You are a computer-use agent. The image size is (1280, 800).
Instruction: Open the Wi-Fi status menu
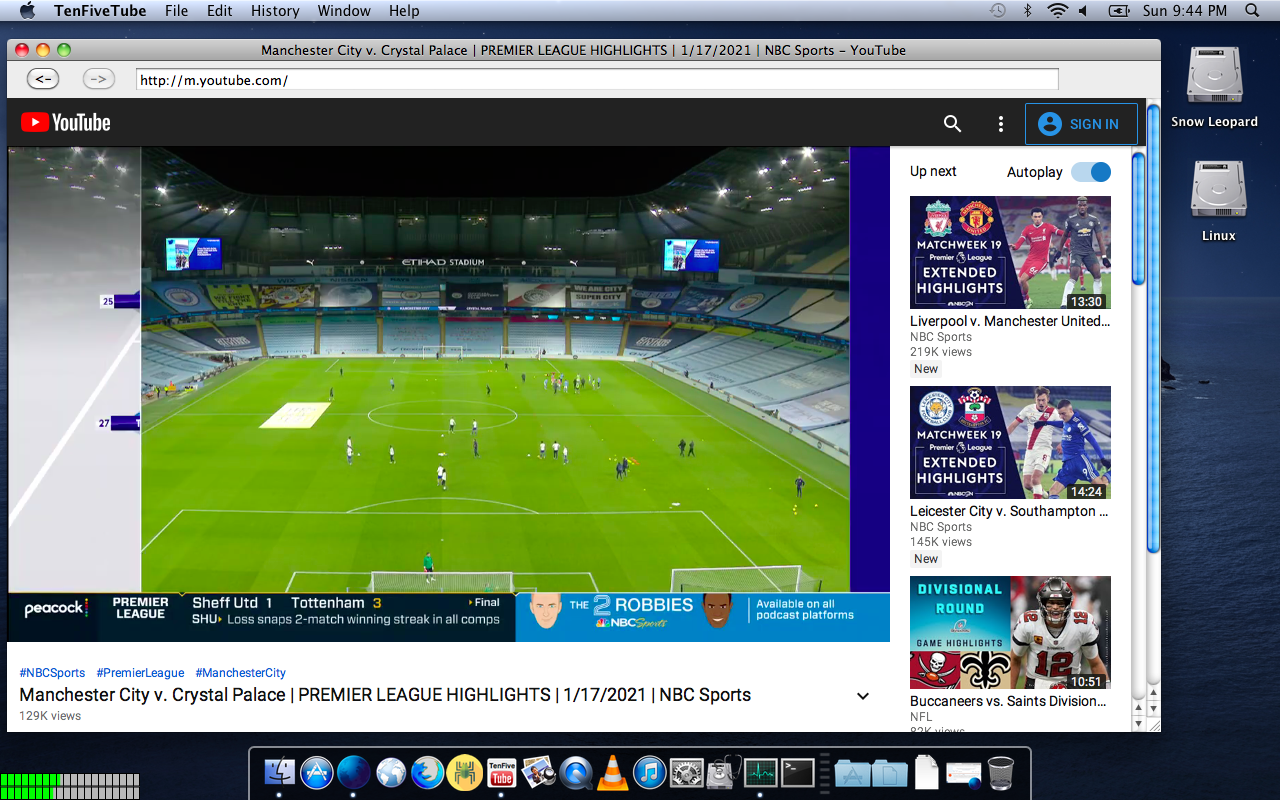[1057, 11]
